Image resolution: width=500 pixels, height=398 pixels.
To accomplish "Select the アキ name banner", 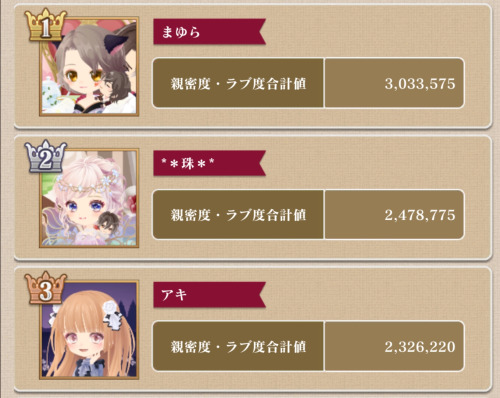I will pyautogui.click(x=209, y=295).
